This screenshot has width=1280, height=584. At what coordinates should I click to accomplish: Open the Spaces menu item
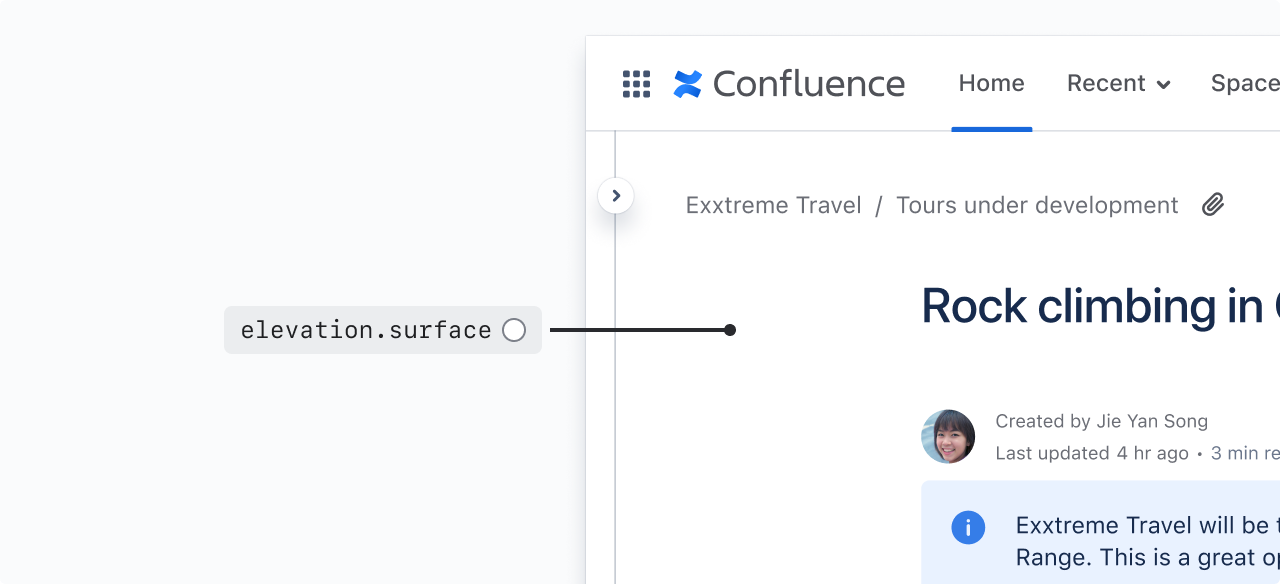[x=1246, y=84]
